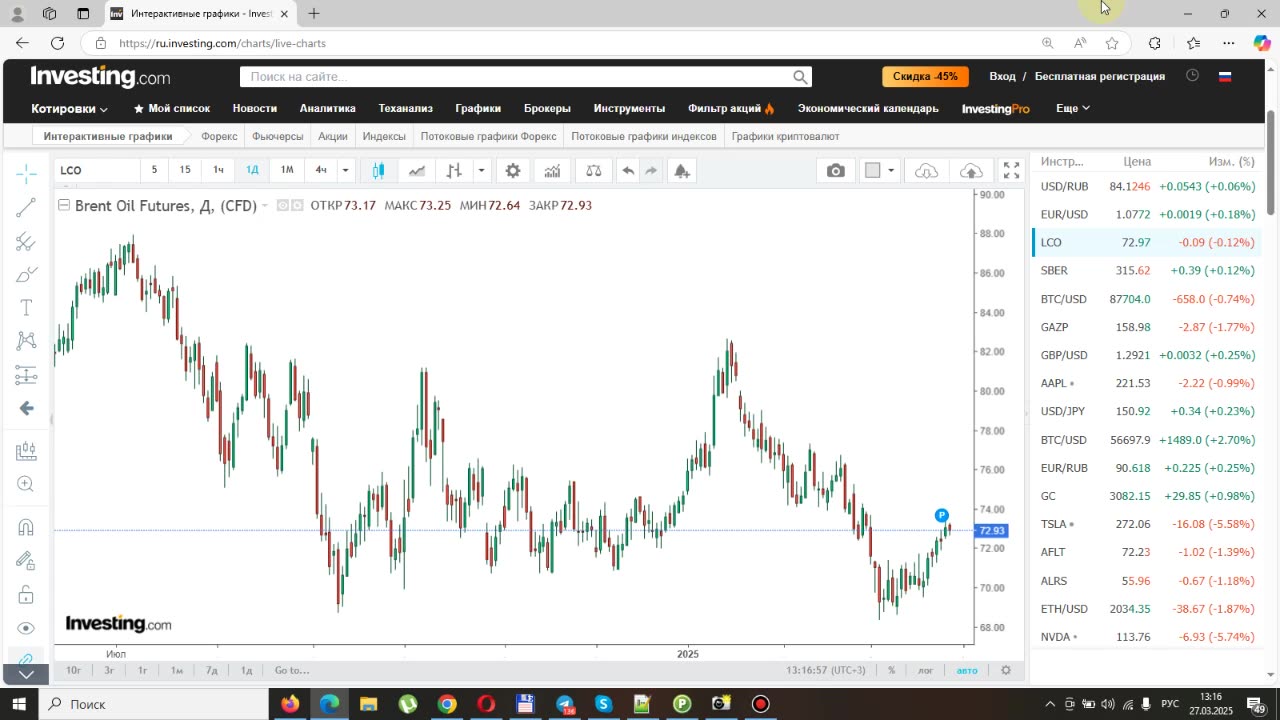This screenshot has width=1280, height=720.
Task: Click the Скидка -45% button
Action: coord(925,76)
